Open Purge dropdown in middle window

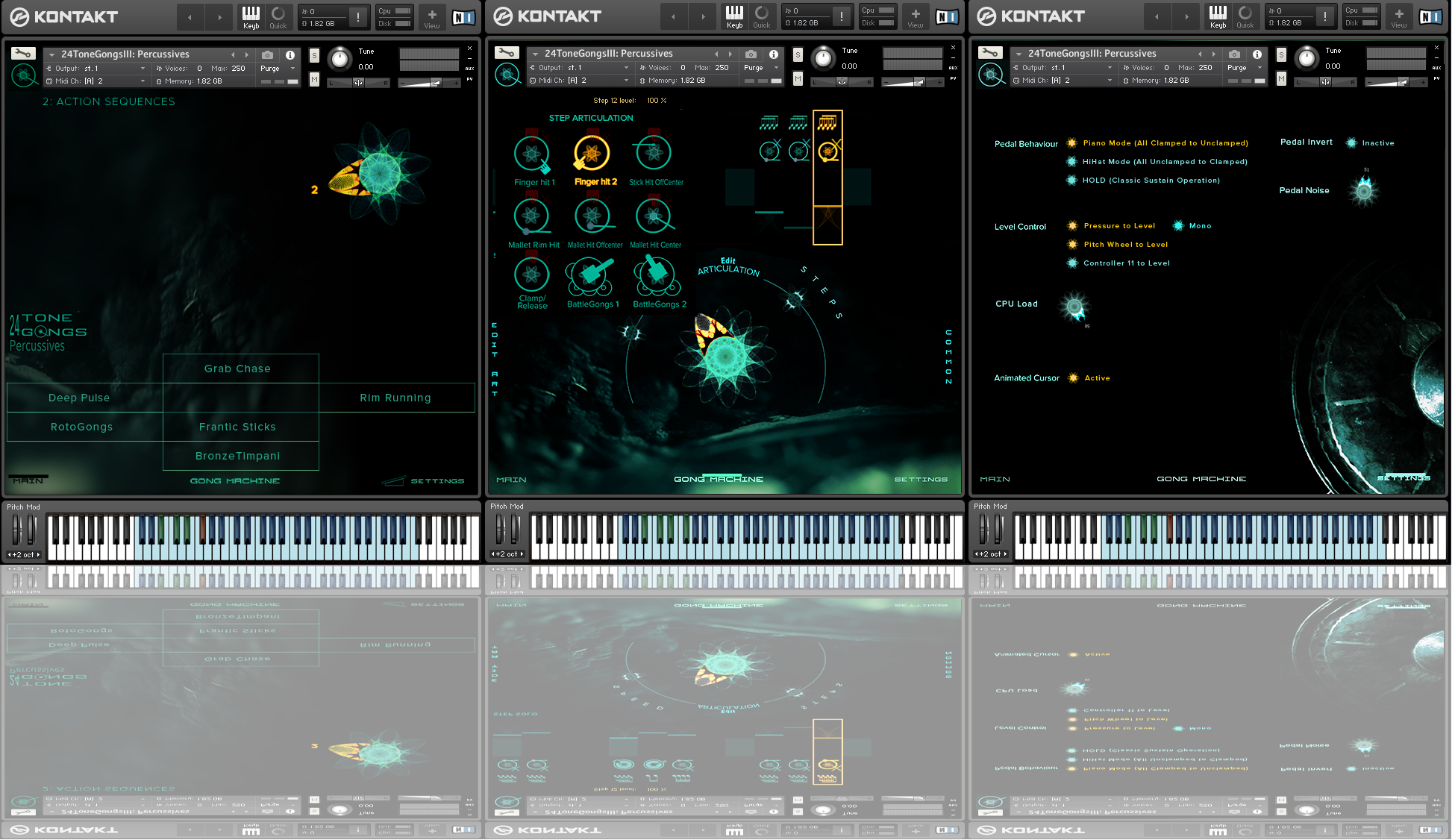pyautogui.click(x=761, y=68)
